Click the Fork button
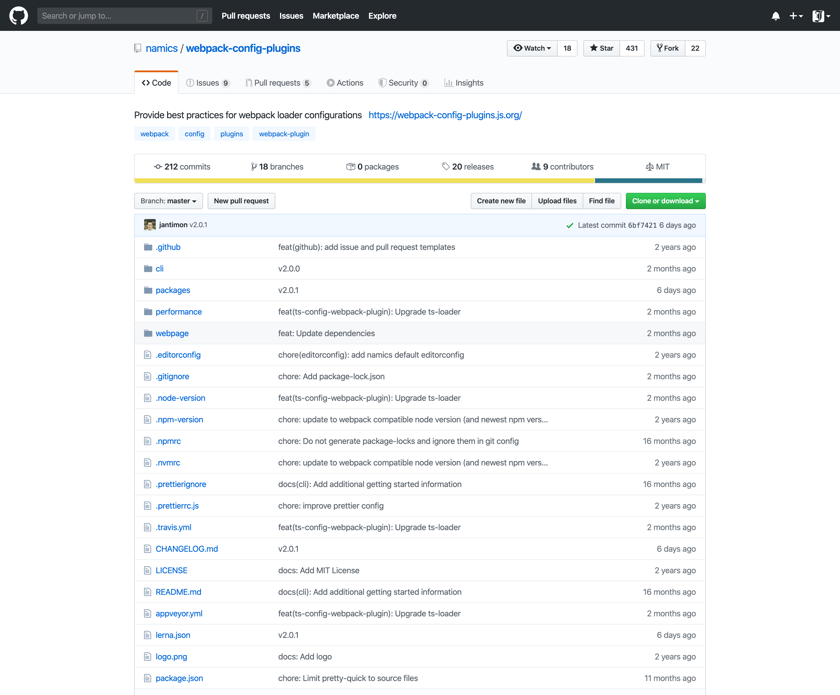Image resolution: width=840 pixels, height=695 pixels. pos(668,48)
